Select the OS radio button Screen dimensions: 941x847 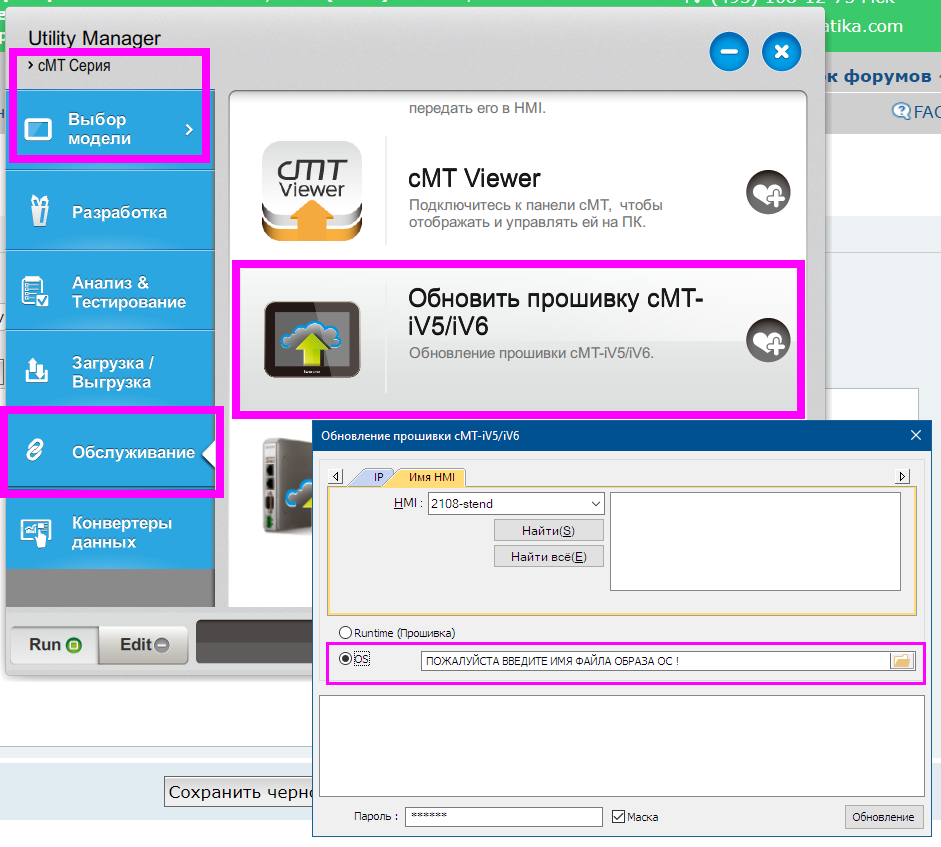tap(346, 659)
